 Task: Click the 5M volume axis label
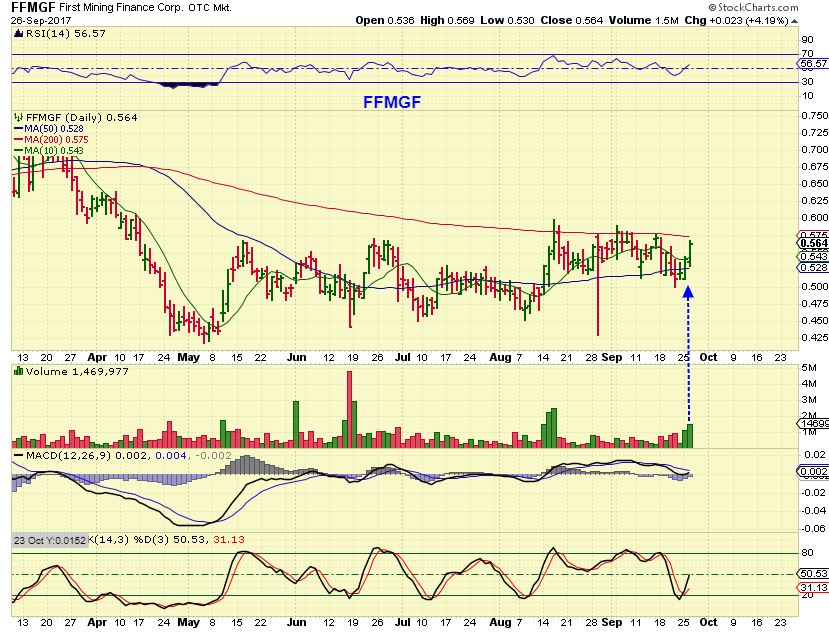[x=808, y=368]
